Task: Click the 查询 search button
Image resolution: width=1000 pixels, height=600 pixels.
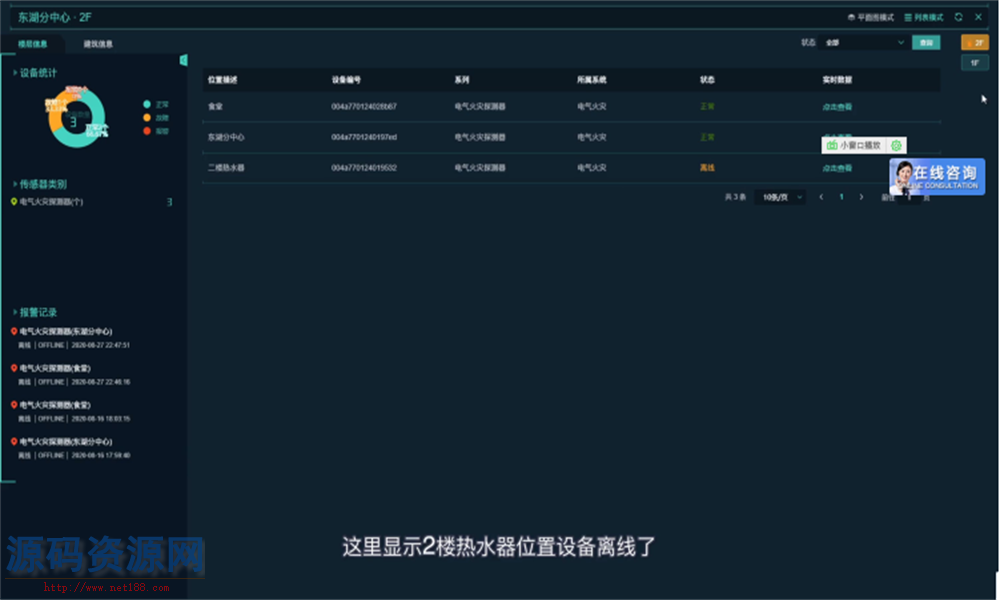Action: [x=926, y=43]
